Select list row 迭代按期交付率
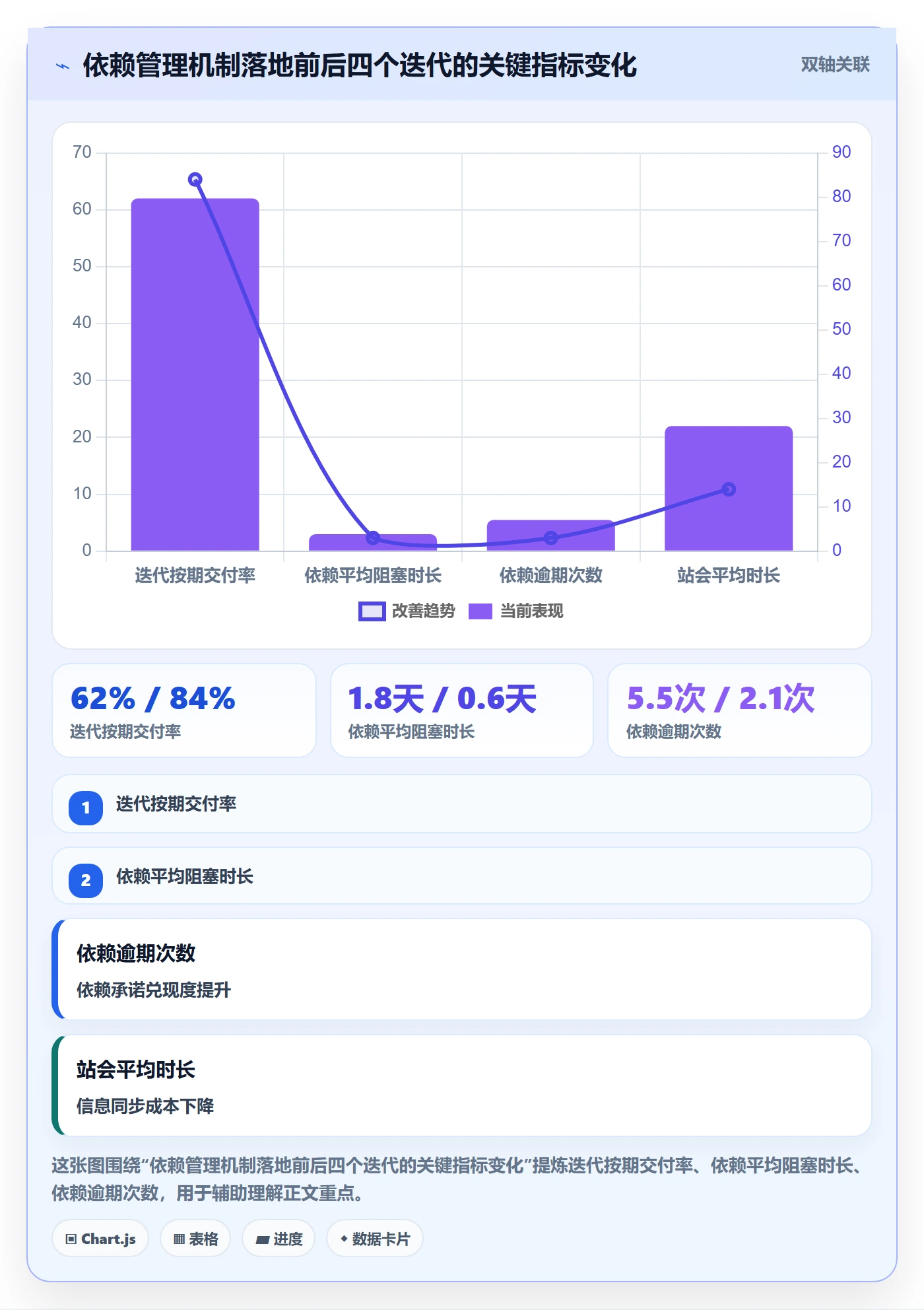 462,804
